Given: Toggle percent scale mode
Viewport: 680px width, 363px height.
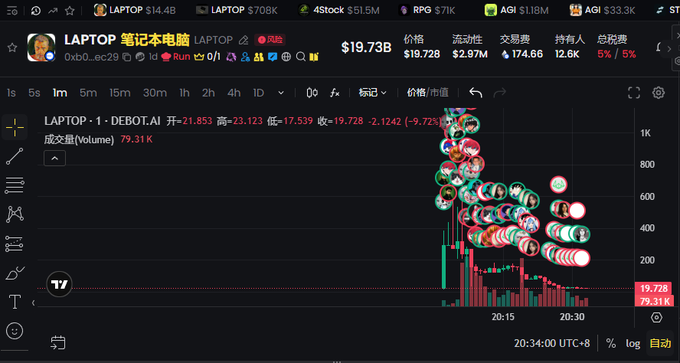Looking at the screenshot, I should point(611,343).
